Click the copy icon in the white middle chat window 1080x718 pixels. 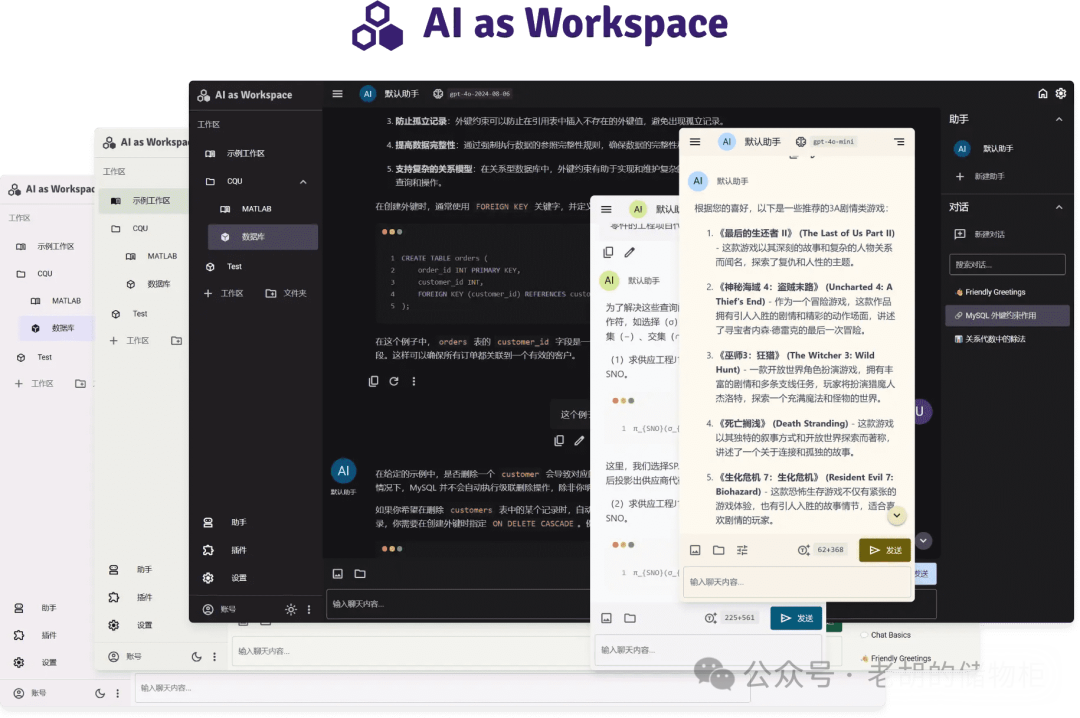(x=608, y=253)
